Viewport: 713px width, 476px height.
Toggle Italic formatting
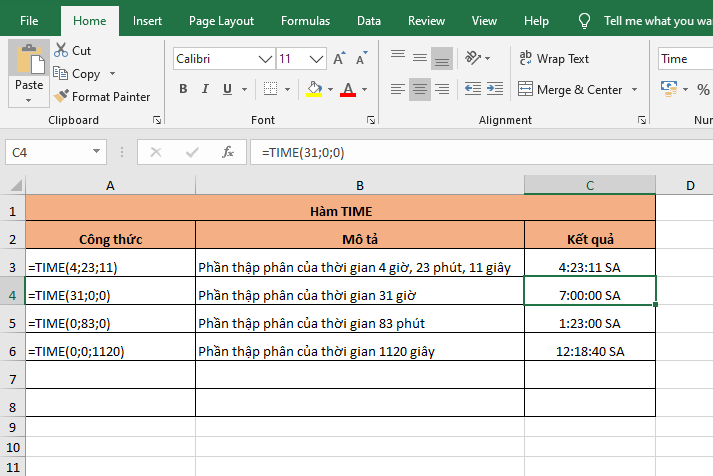point(207,89)
